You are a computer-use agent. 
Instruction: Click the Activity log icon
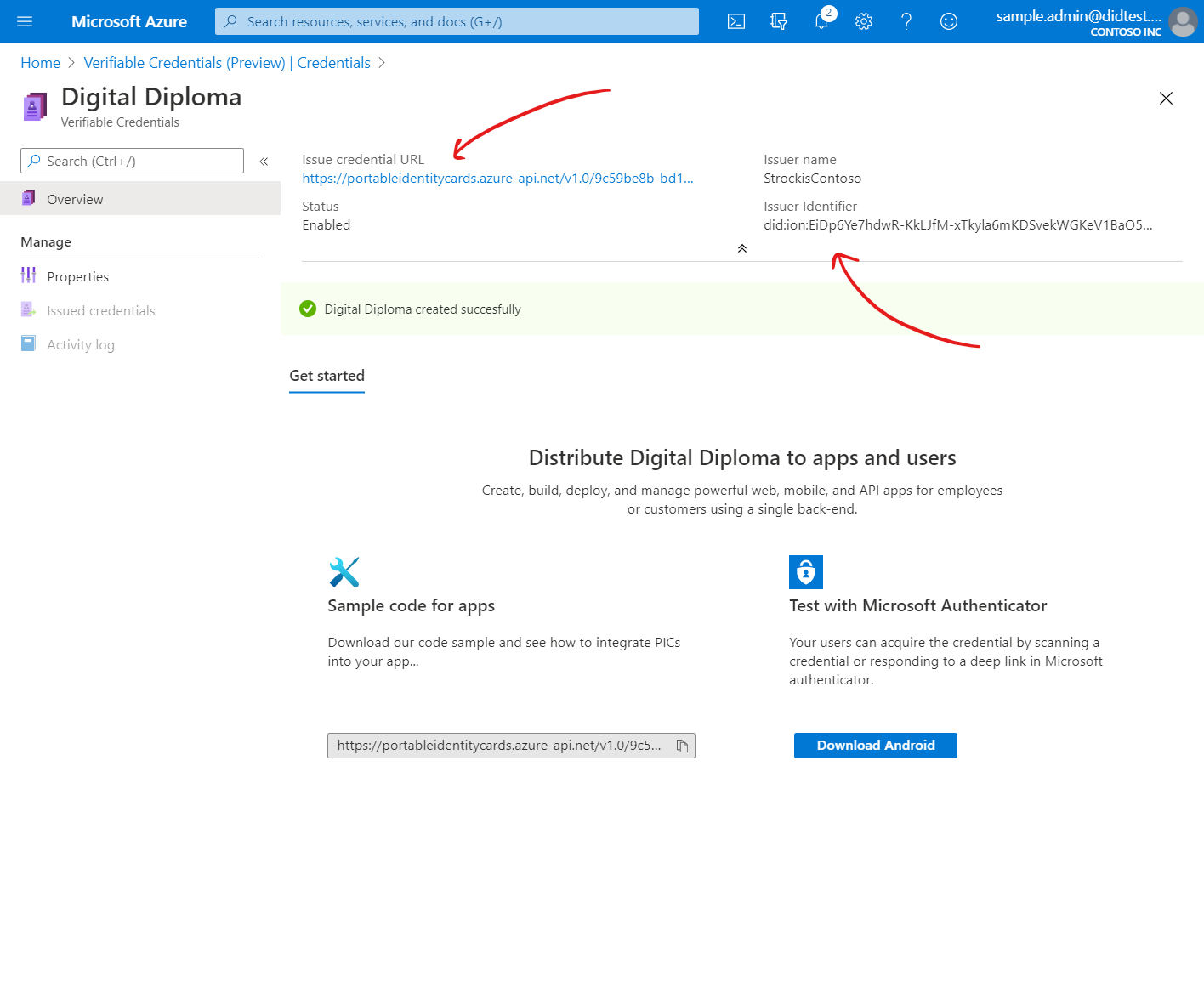[28, 343]
